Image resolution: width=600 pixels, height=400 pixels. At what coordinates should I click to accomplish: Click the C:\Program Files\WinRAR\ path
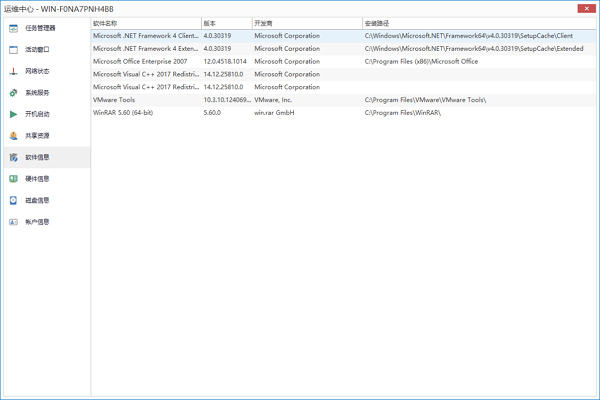tap(403, 113)
